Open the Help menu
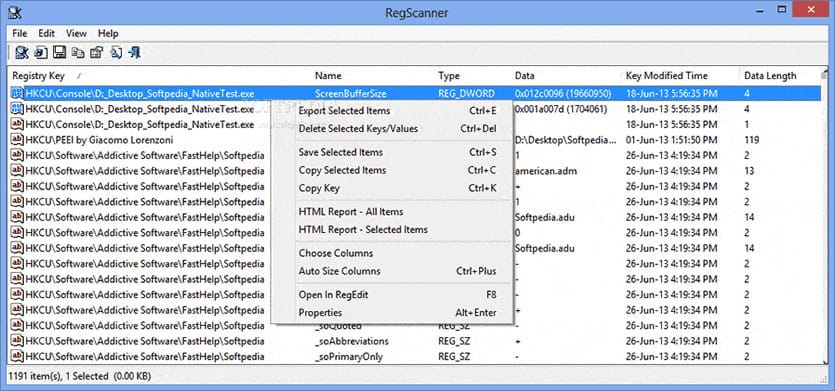The width and height of the screenshot is (835, 391). tap(108, 33)
